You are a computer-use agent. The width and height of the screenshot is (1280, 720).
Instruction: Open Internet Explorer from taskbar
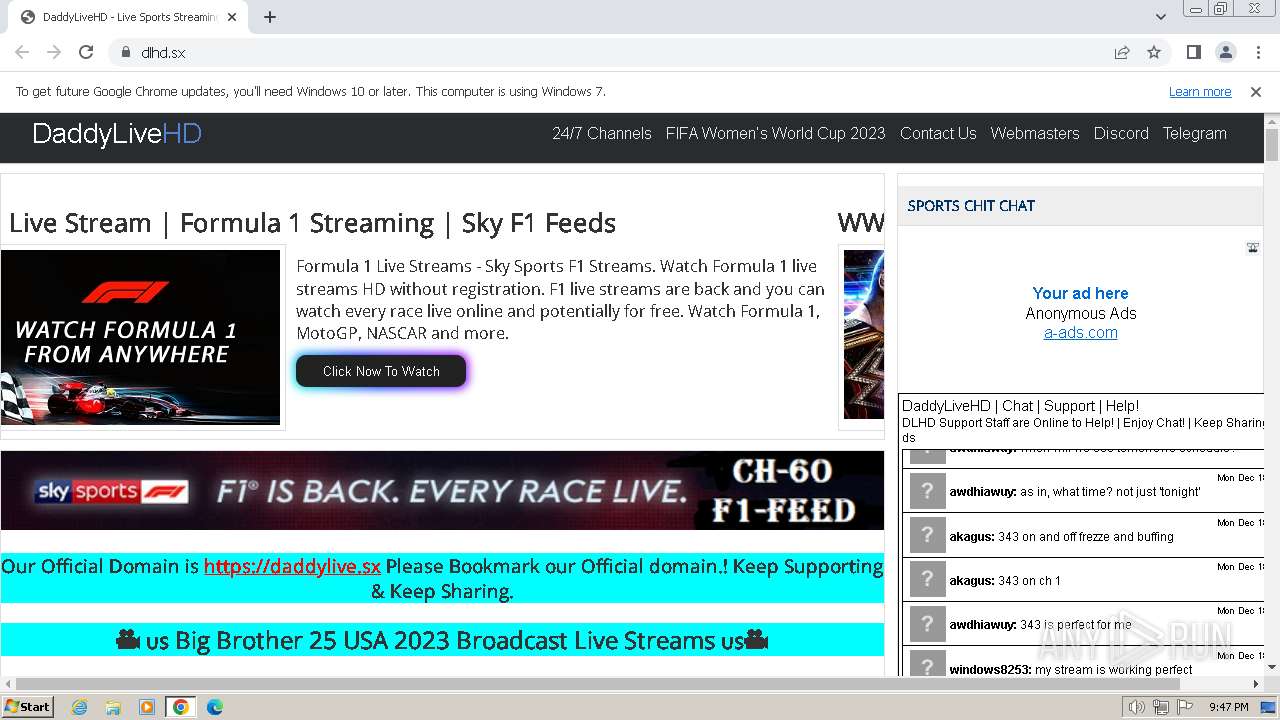point(80,707)
